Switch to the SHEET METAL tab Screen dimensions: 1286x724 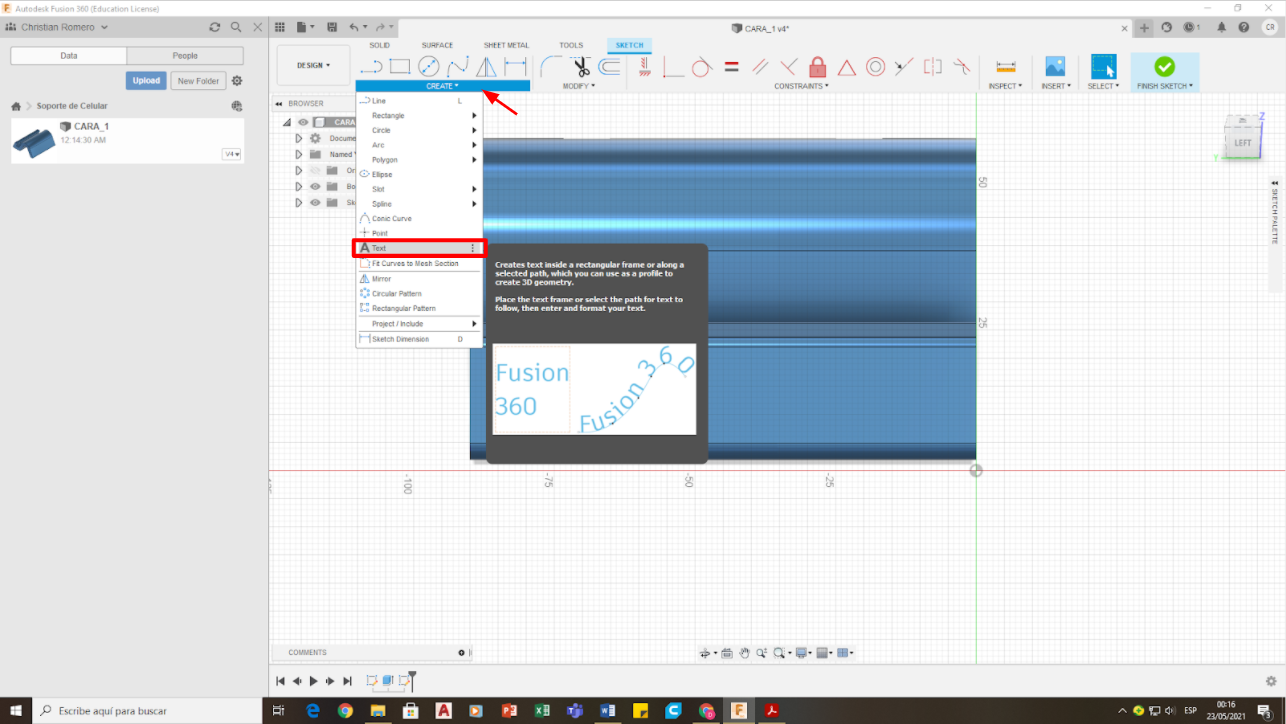pos(506,45)
